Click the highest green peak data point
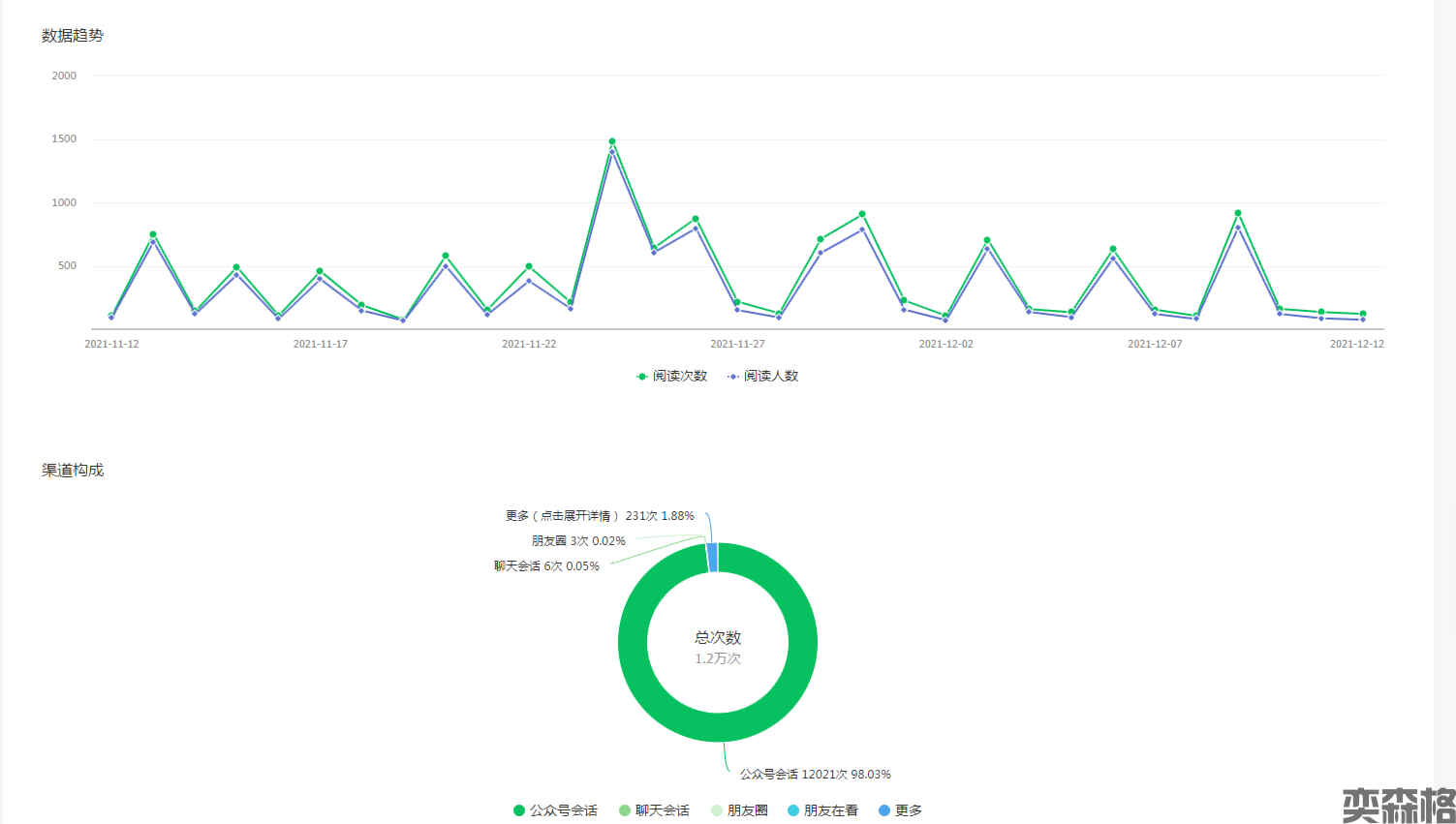 (612, 141)
